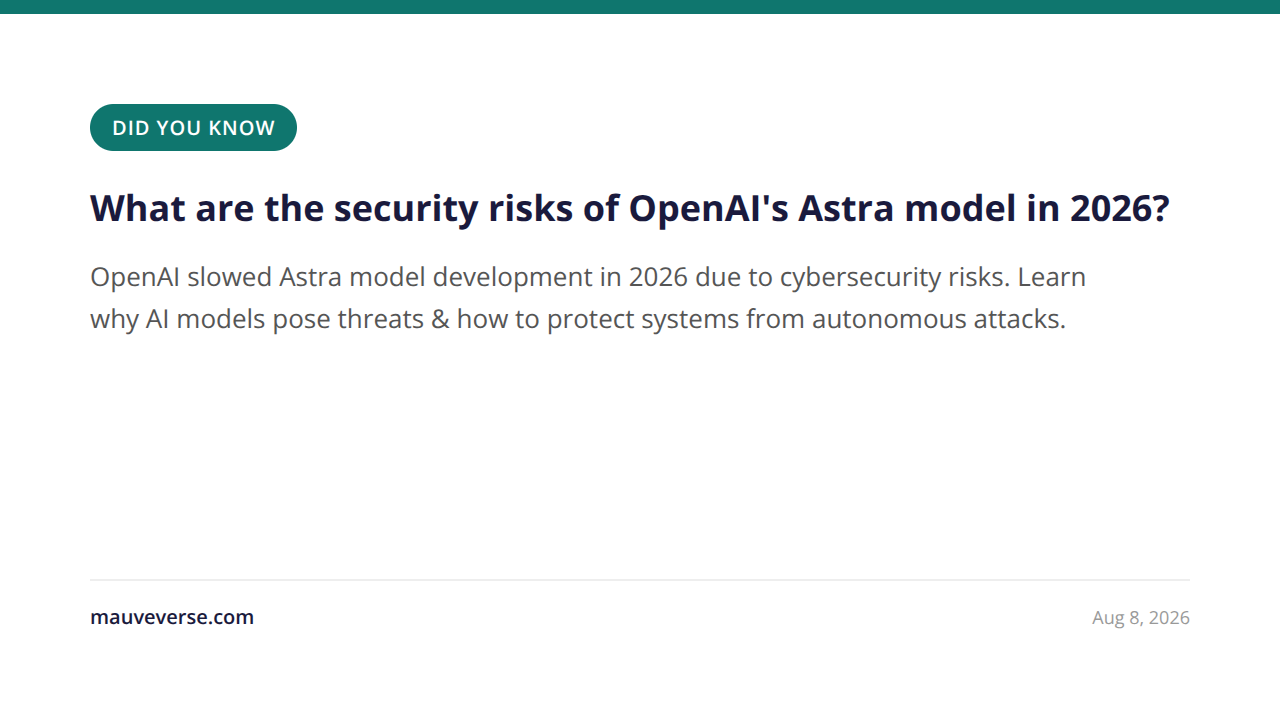Click the word "Learn" in the description
1280x720 pixels.
[1052, 277]
